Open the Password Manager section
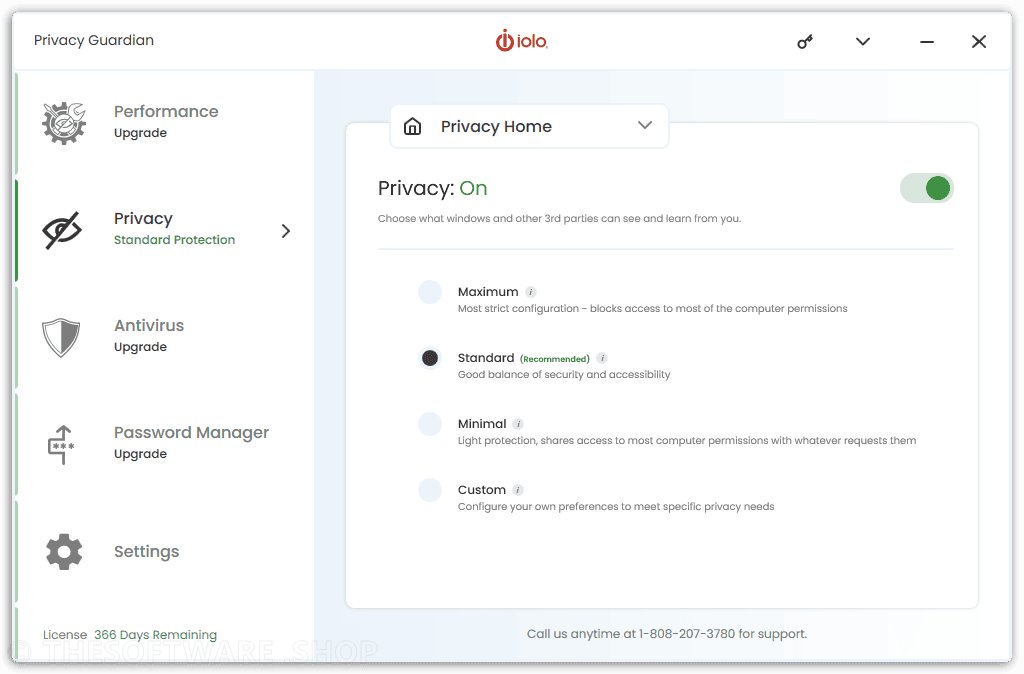 point(165,444)
